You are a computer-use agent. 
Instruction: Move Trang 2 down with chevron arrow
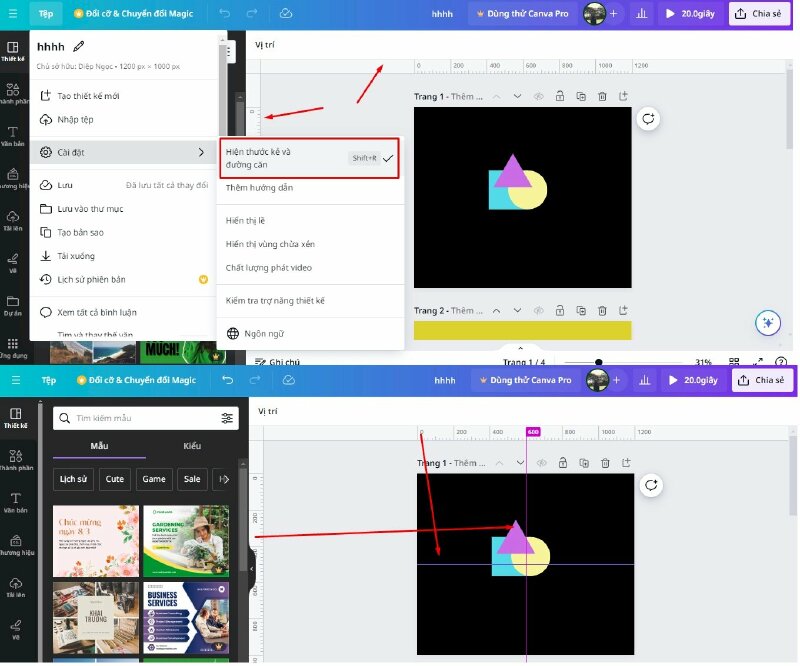pyautogui.click(x=517, y=311)
